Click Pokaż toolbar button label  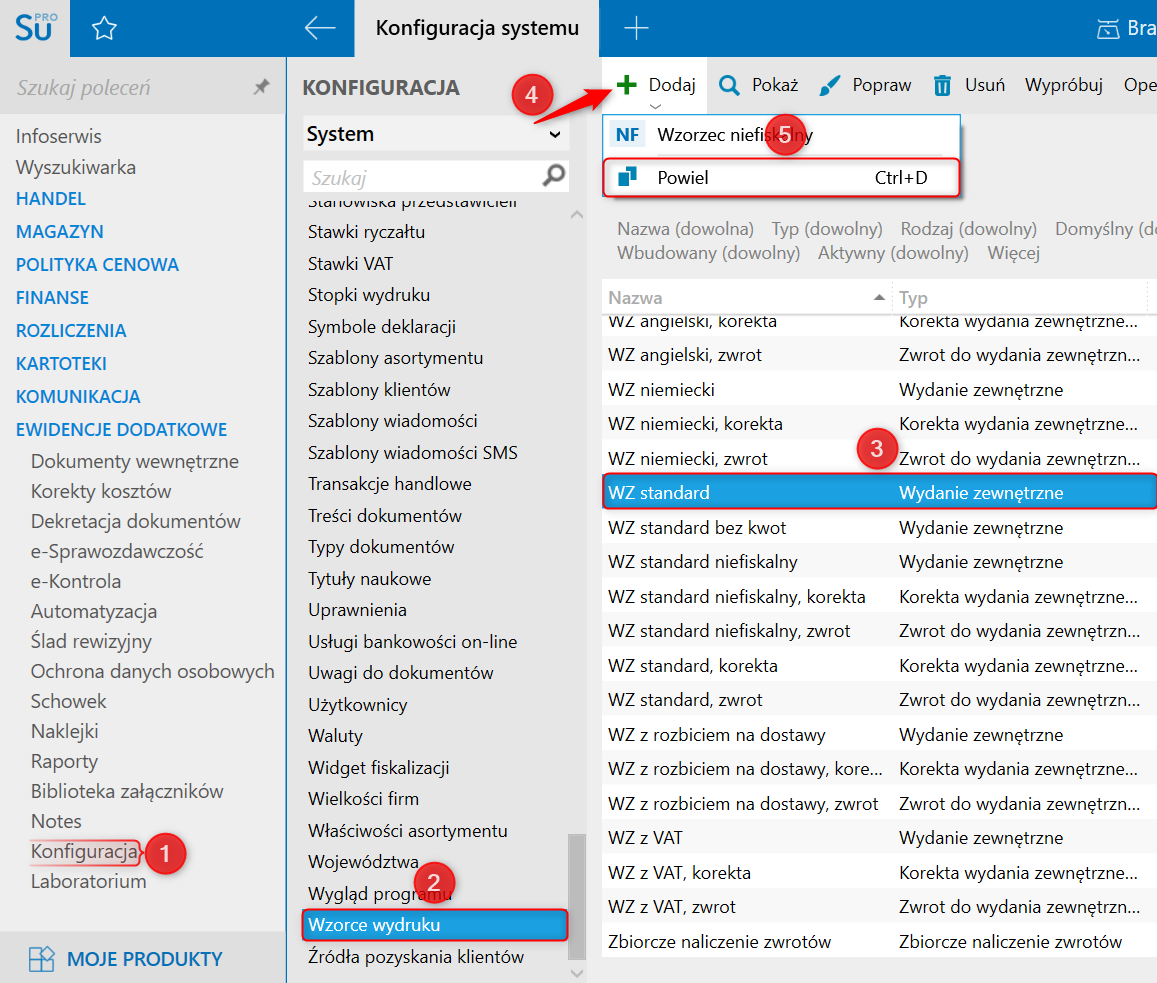[775, 85]
